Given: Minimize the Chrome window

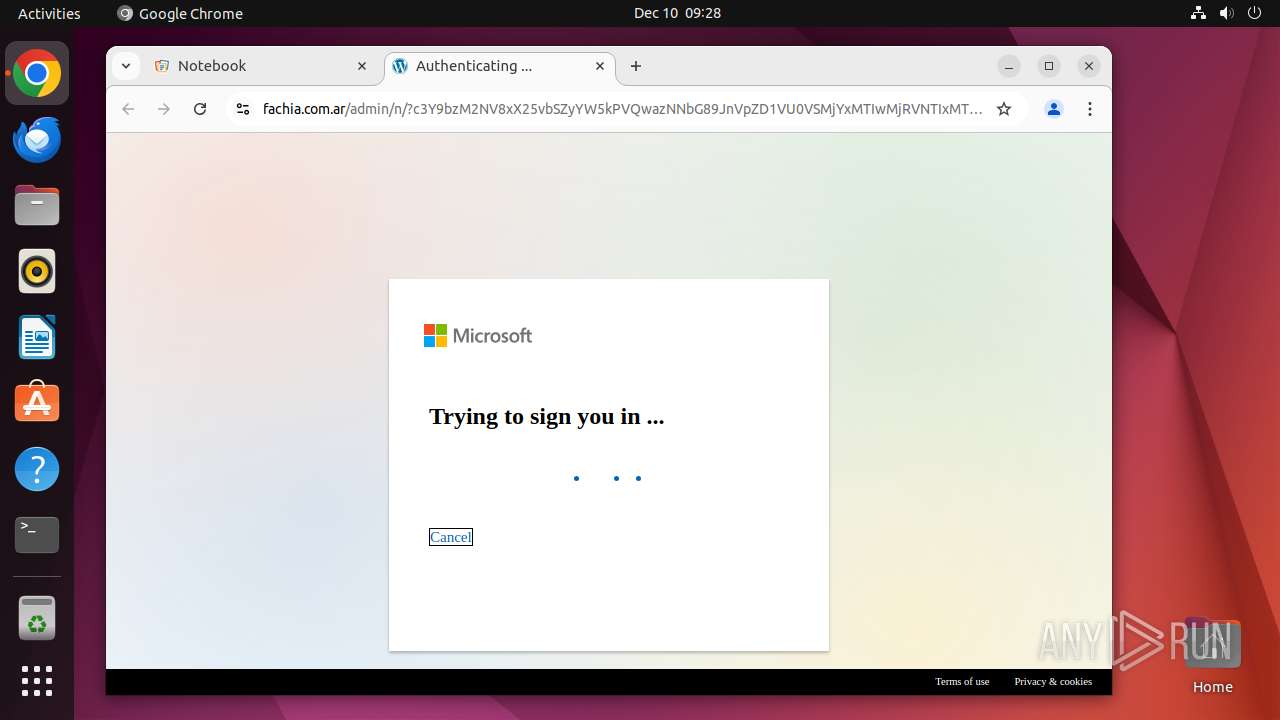Looking at the screenshot, I should coord(1009,66).
